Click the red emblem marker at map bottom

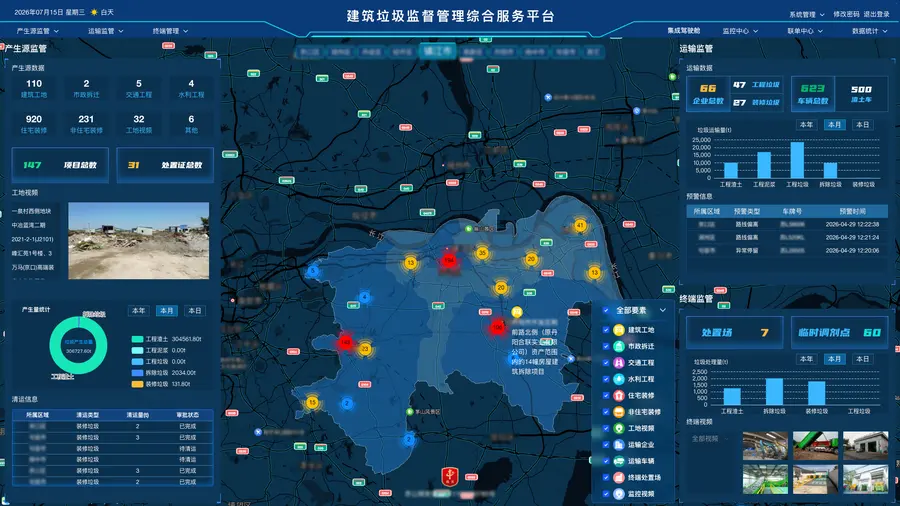(449, 476)
